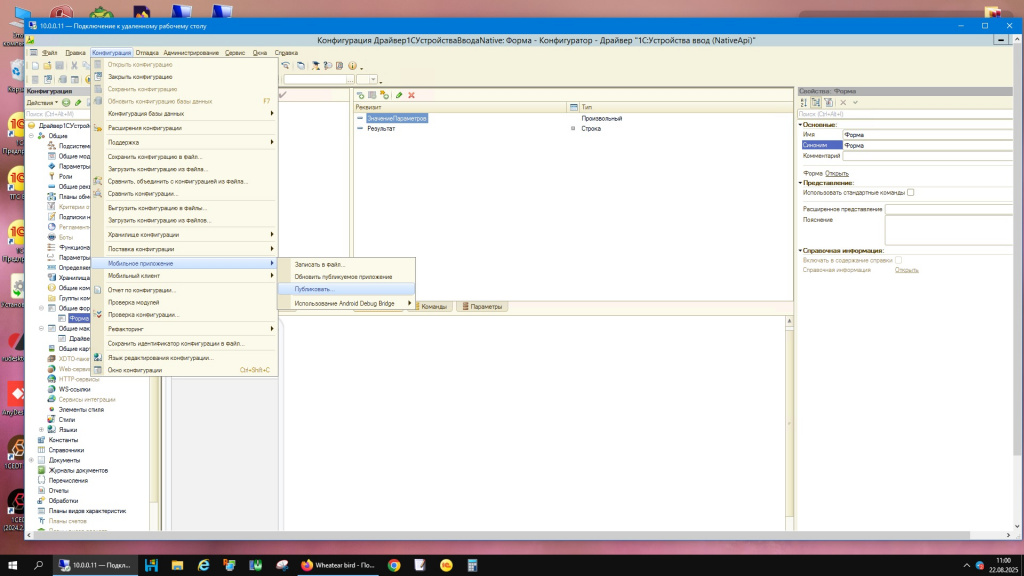Toggle Включать в содержание справки checkbox
The width and height of the screenshot is (1024, 576).
tap(899, 260)
